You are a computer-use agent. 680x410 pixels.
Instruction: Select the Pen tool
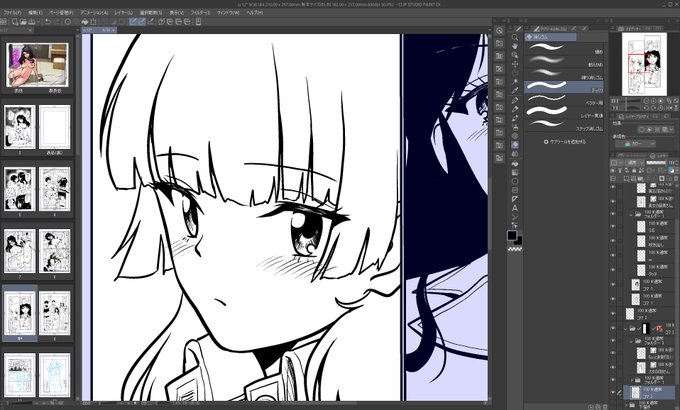point(515,100)
